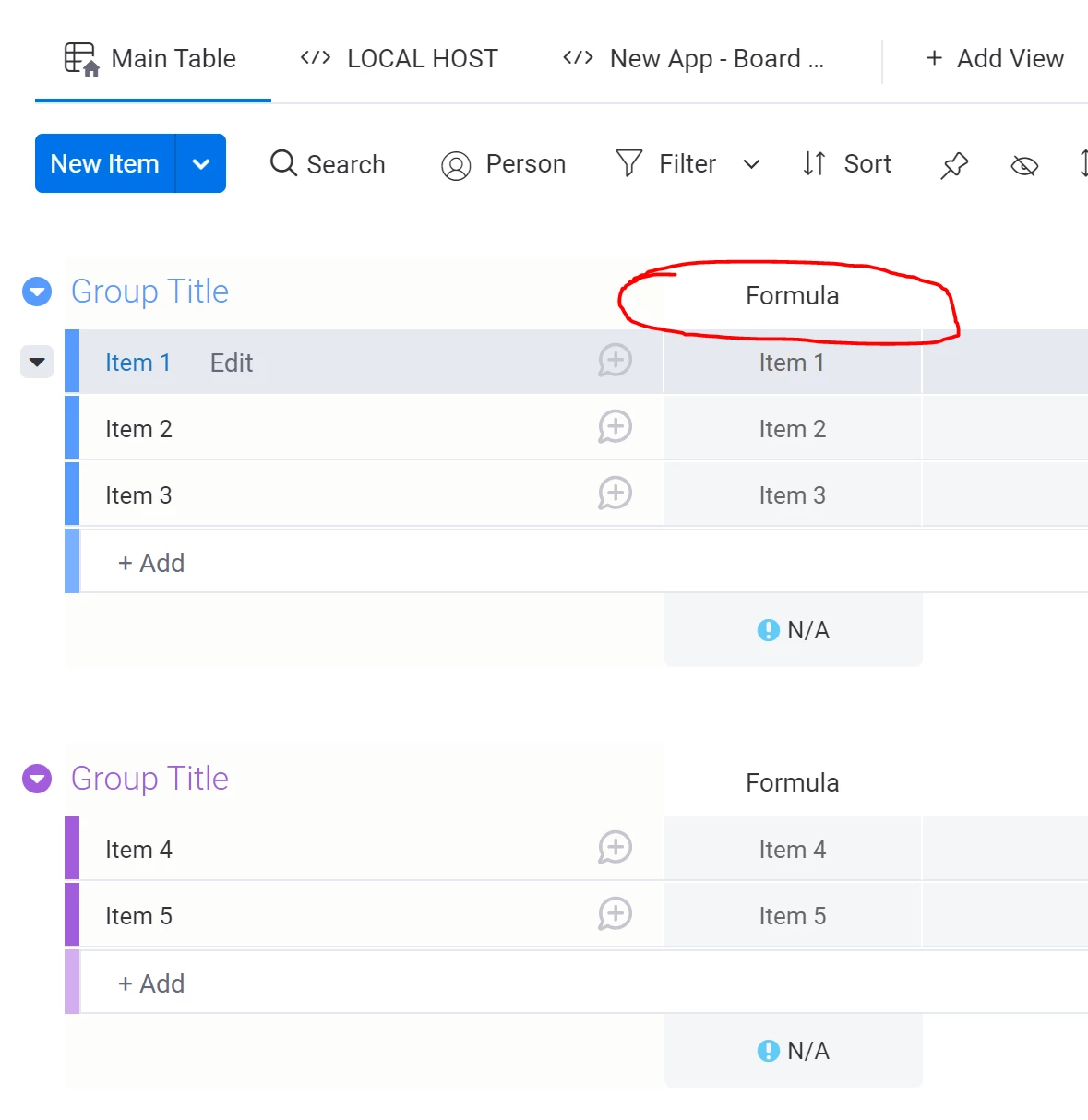Open the conversation bubble for Item 3
1088x1120 pixels.
click(x=615, y=494)
